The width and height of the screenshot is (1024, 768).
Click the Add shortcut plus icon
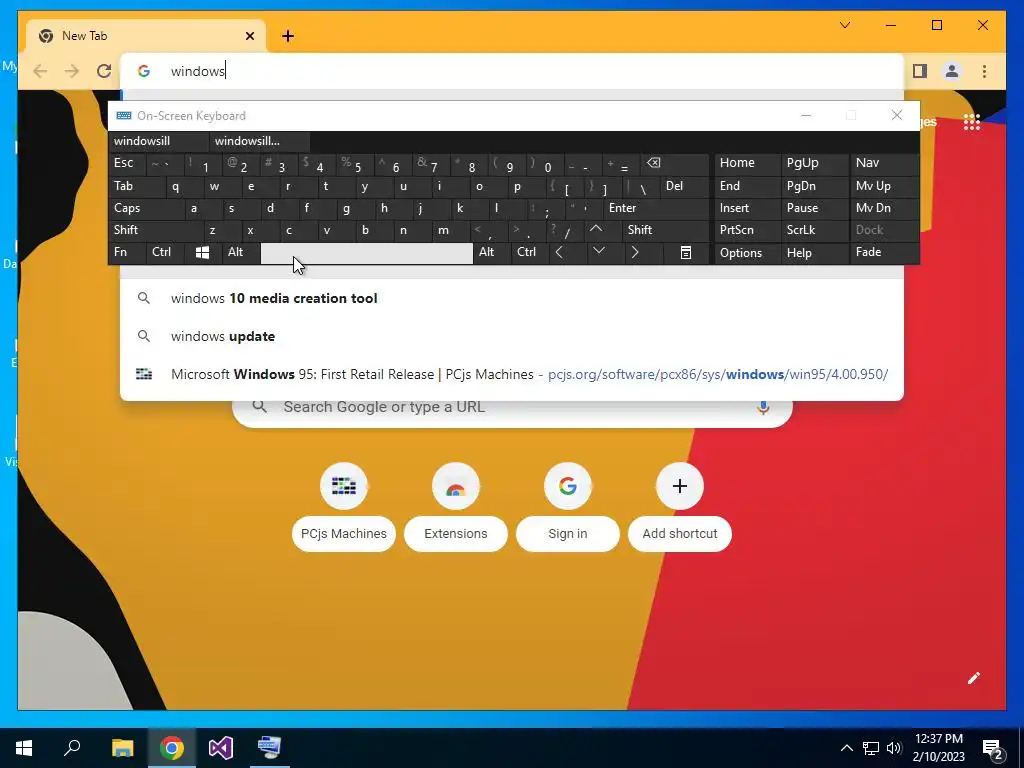click(x=679, y=486)
